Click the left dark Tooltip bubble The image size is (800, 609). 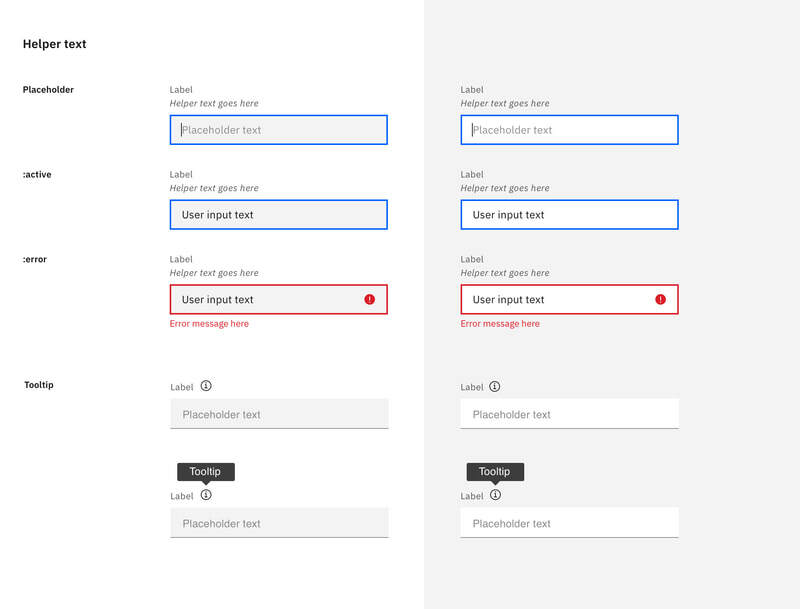(206, 472)
